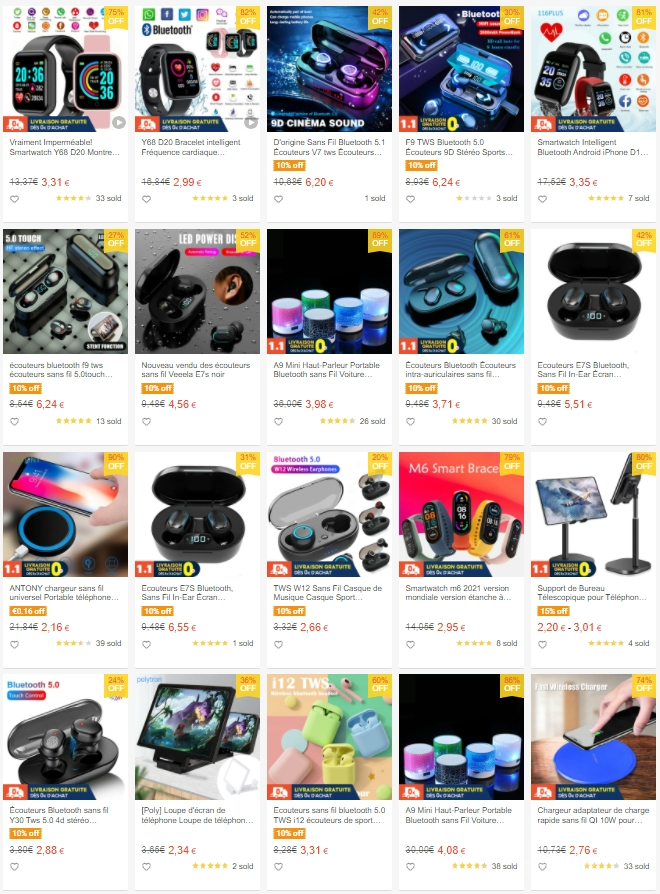This screenshot has height=894, width=660.
Task: Favorite the Y68 D20 Bracelet intelligent heart
Action: pos(146,199)
